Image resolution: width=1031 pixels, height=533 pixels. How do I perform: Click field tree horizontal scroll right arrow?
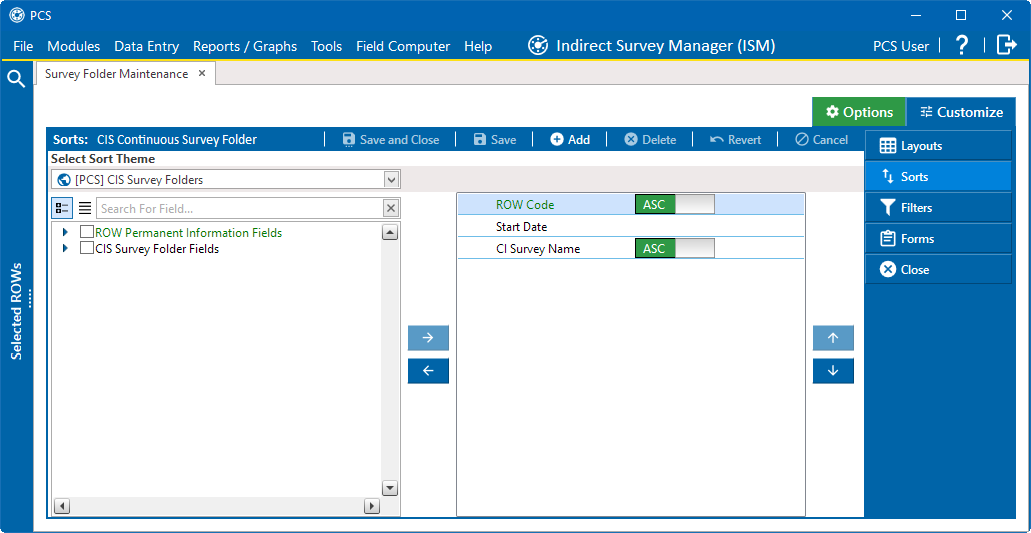372,506
